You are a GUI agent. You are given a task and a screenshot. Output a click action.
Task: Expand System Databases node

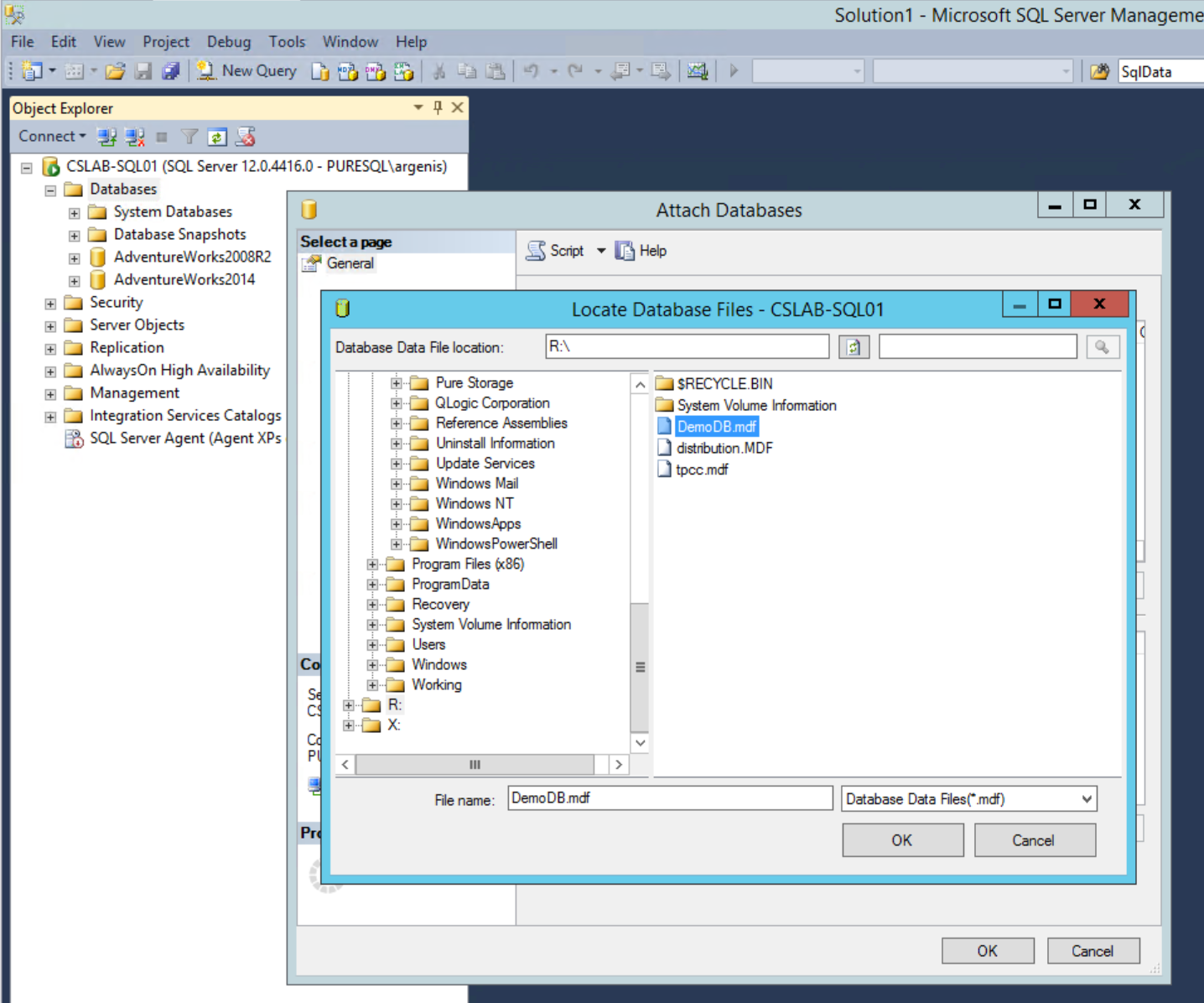pyautogui.click(x=74, y=213)
